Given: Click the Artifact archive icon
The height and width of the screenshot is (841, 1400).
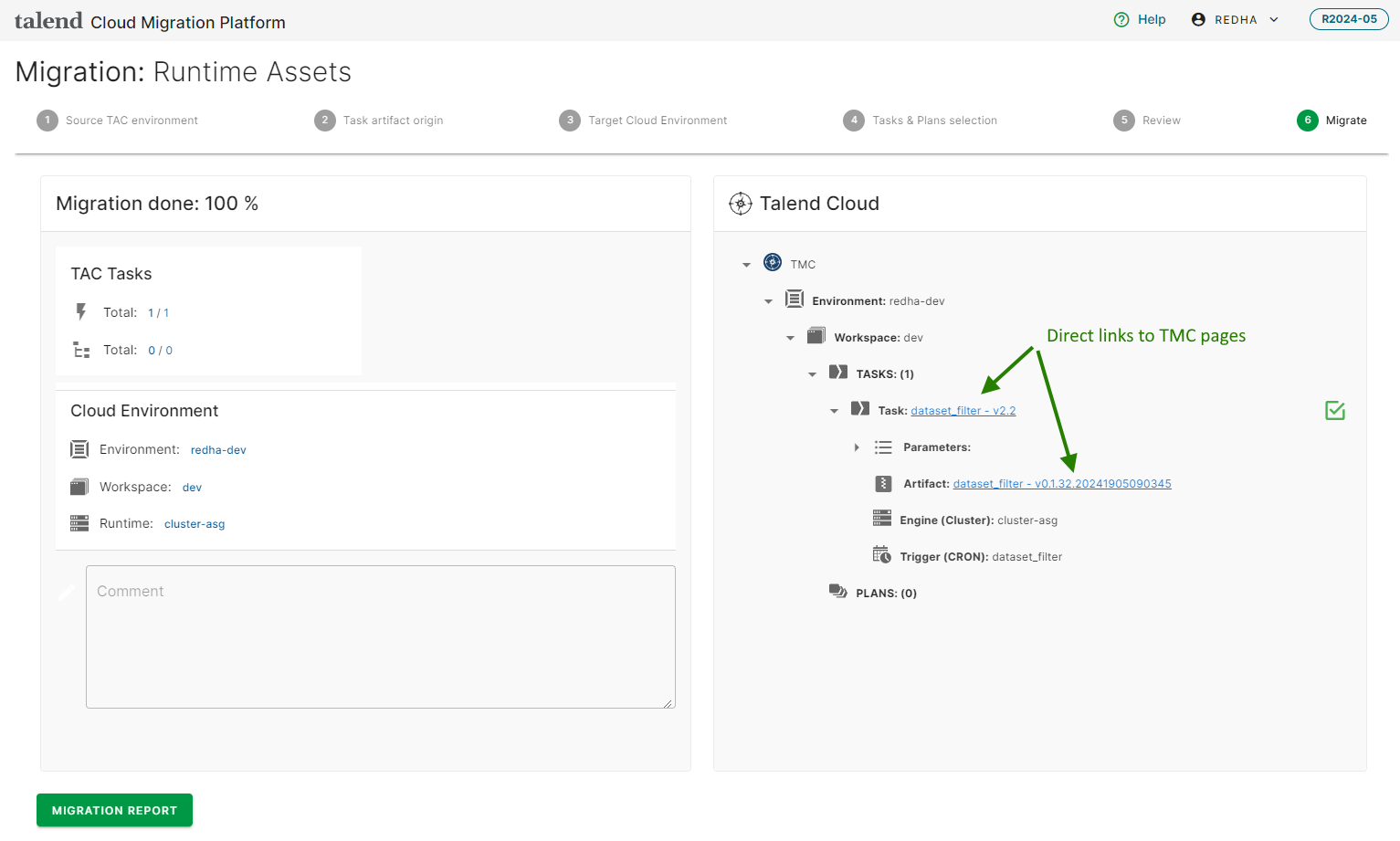Looking at the screenshot, I should pyautogui.click(x=883, y=484).
